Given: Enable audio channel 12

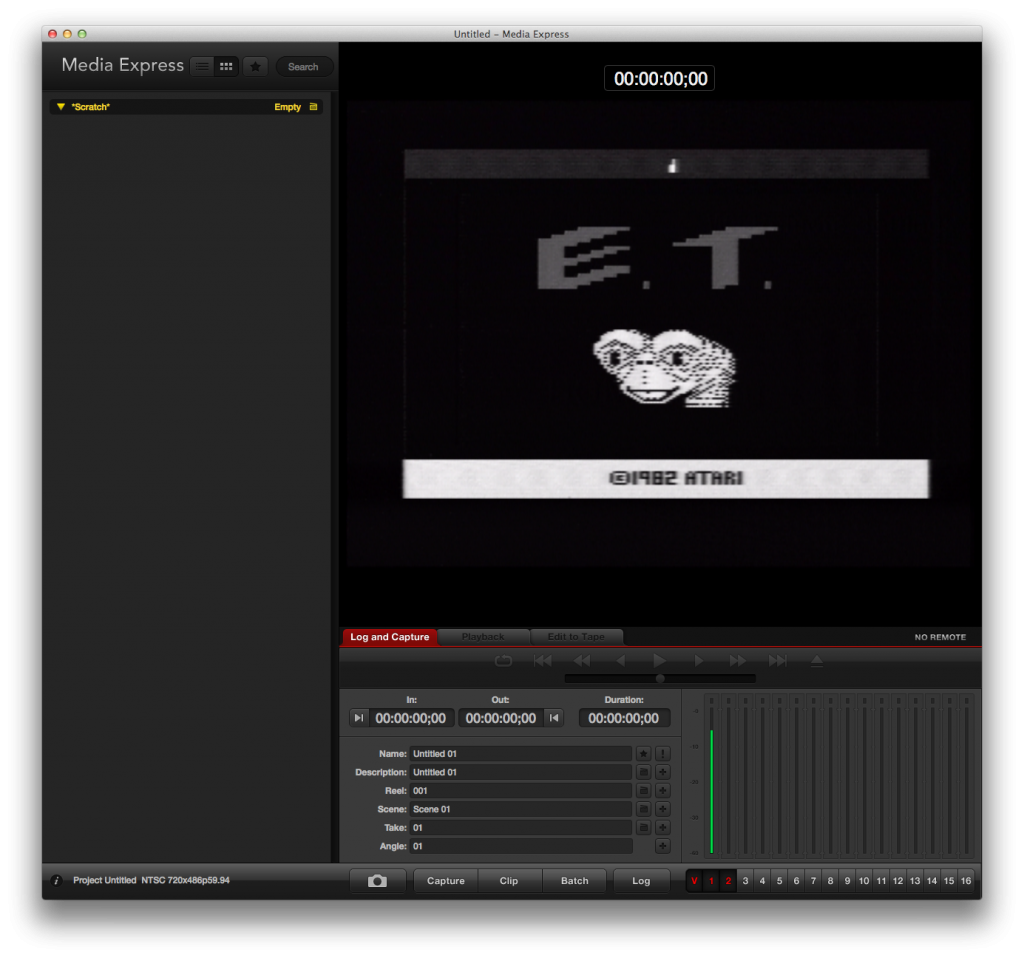Looking at the screenshot, I should click(898, 881).
